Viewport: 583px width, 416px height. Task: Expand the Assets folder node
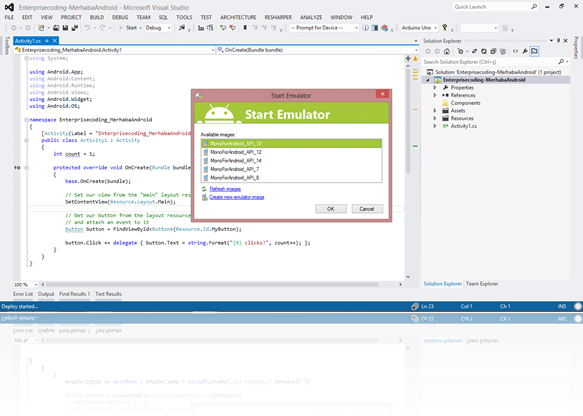tap(435, 111)
